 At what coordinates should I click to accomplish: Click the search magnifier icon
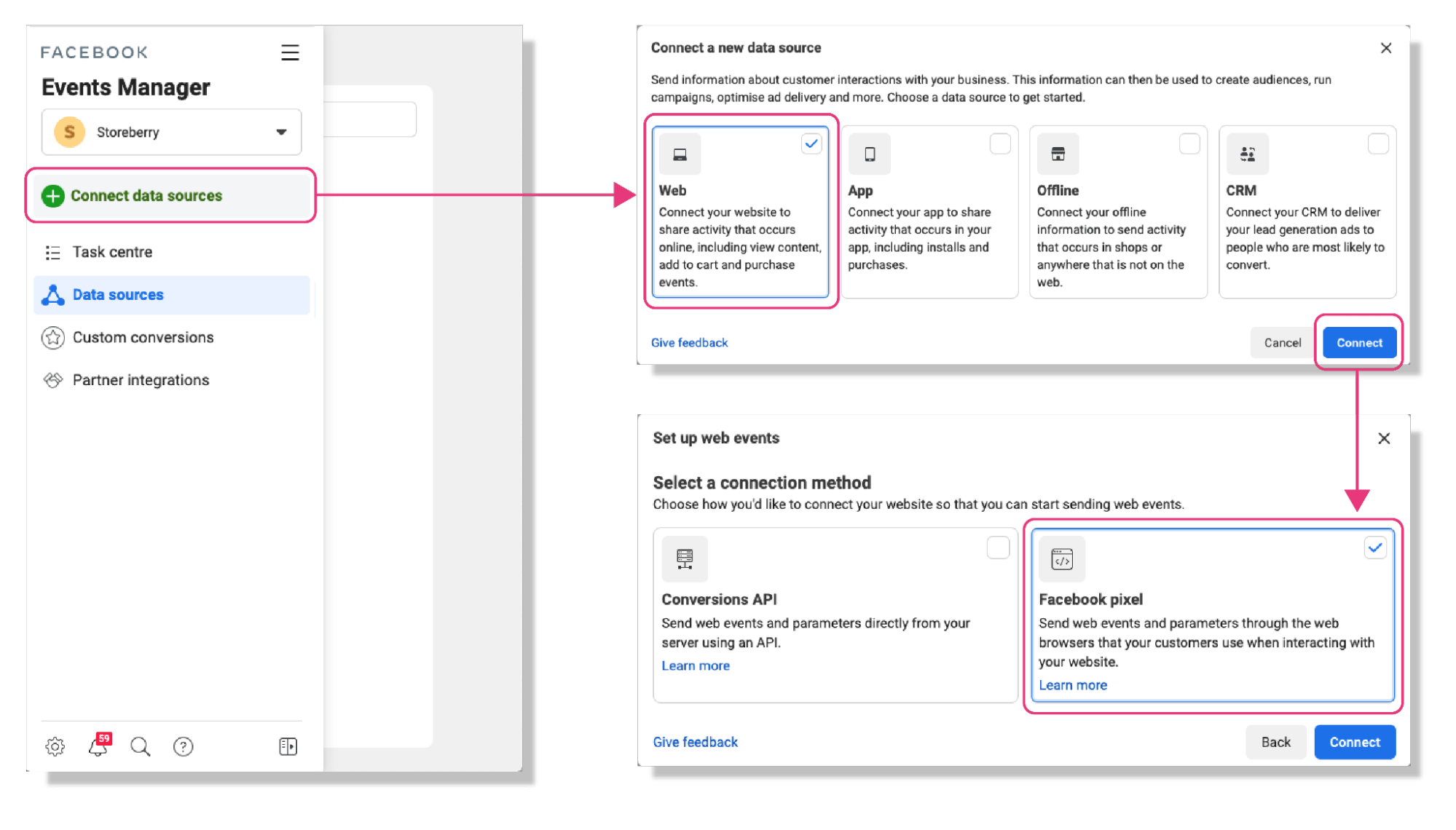click(140, 746)
